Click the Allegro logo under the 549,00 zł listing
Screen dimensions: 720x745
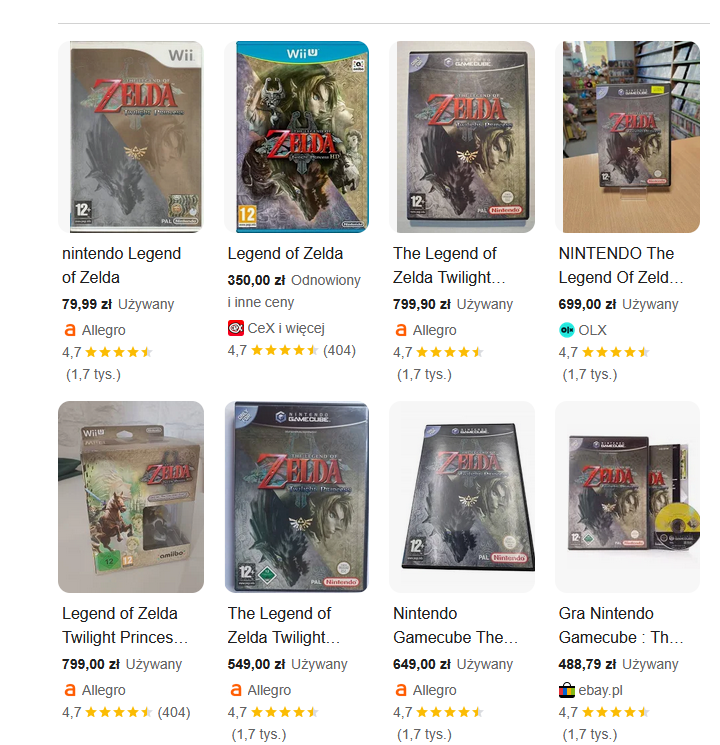(236, 690)
